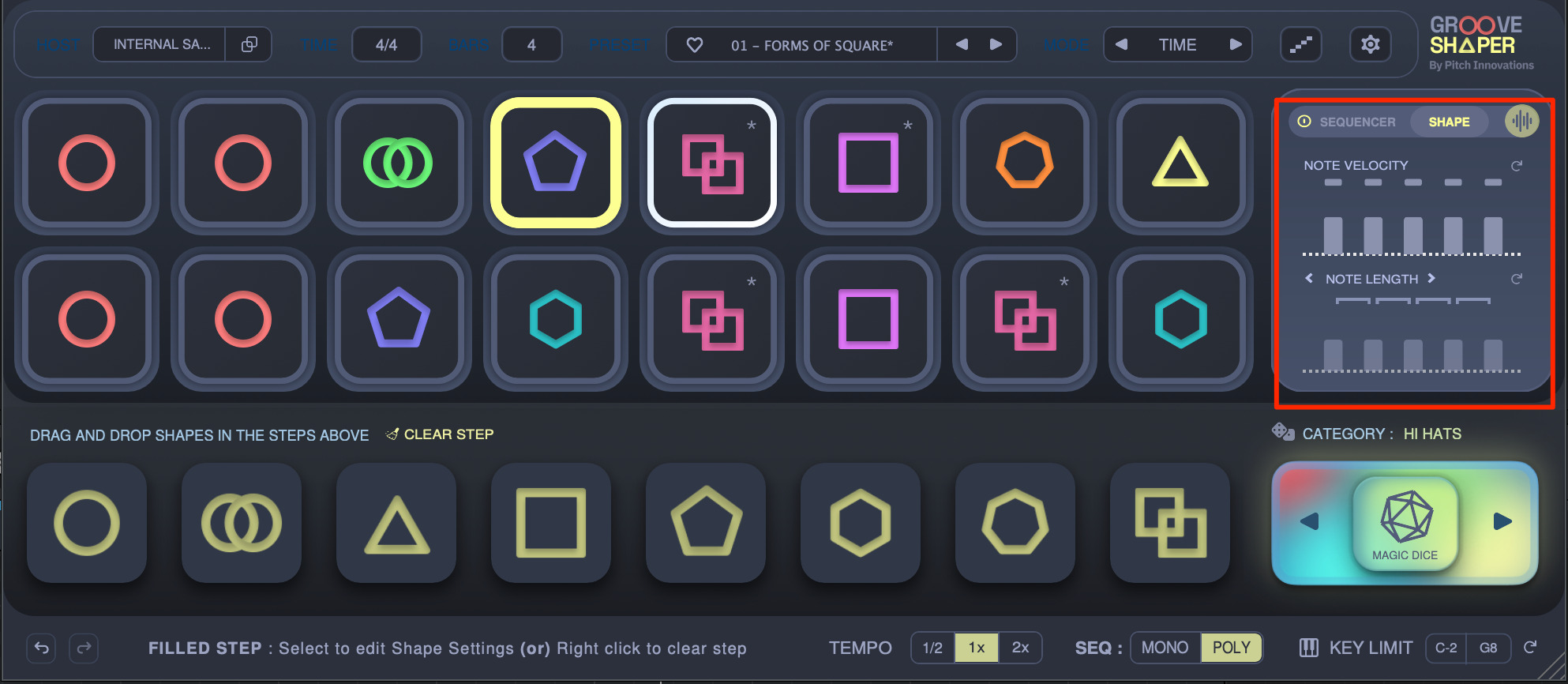Select the white-outlined overlapping squares step
The image size is (1568, 684).
pyautogui.click(x=711, y=163)
